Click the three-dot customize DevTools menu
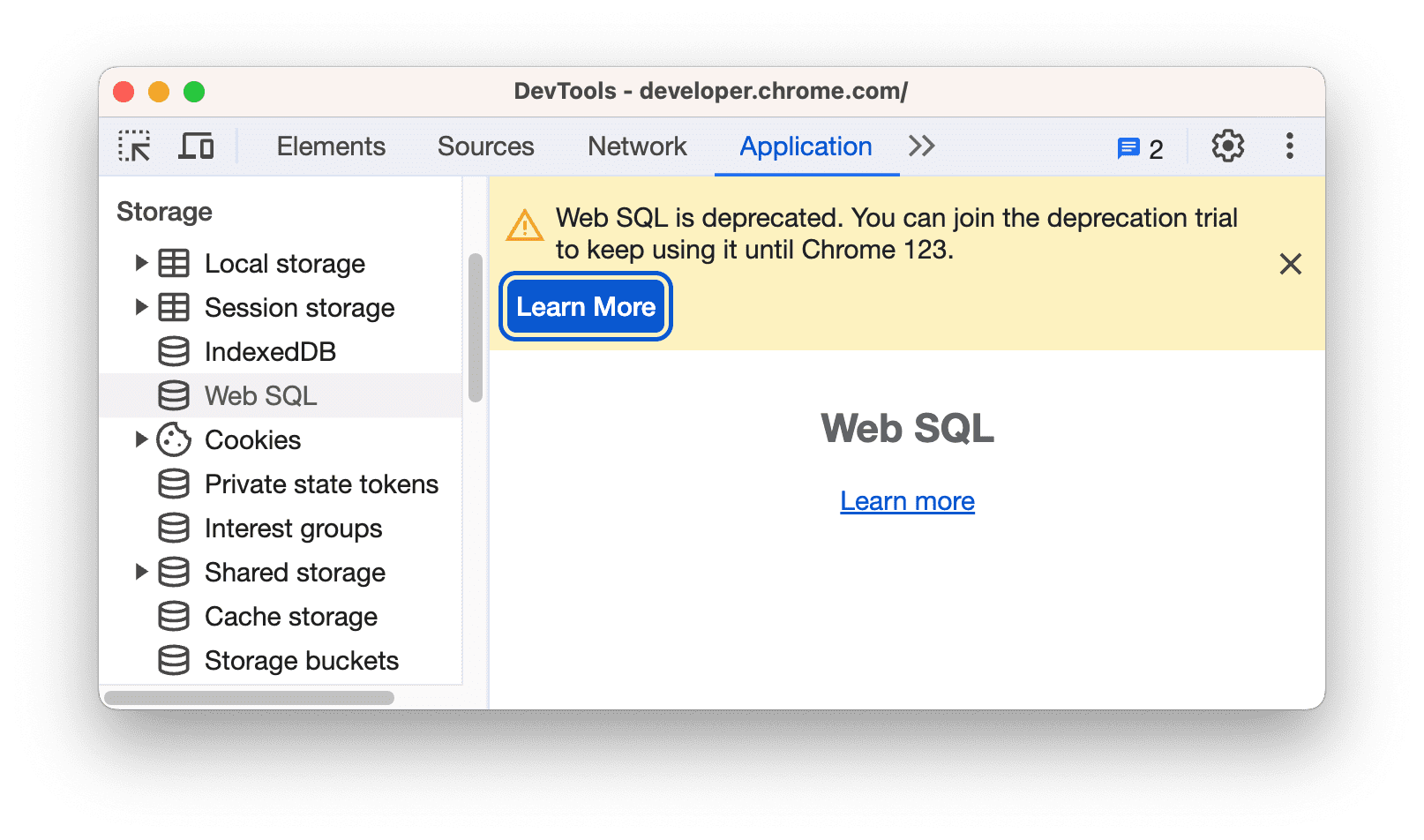 coord(1290,146)
